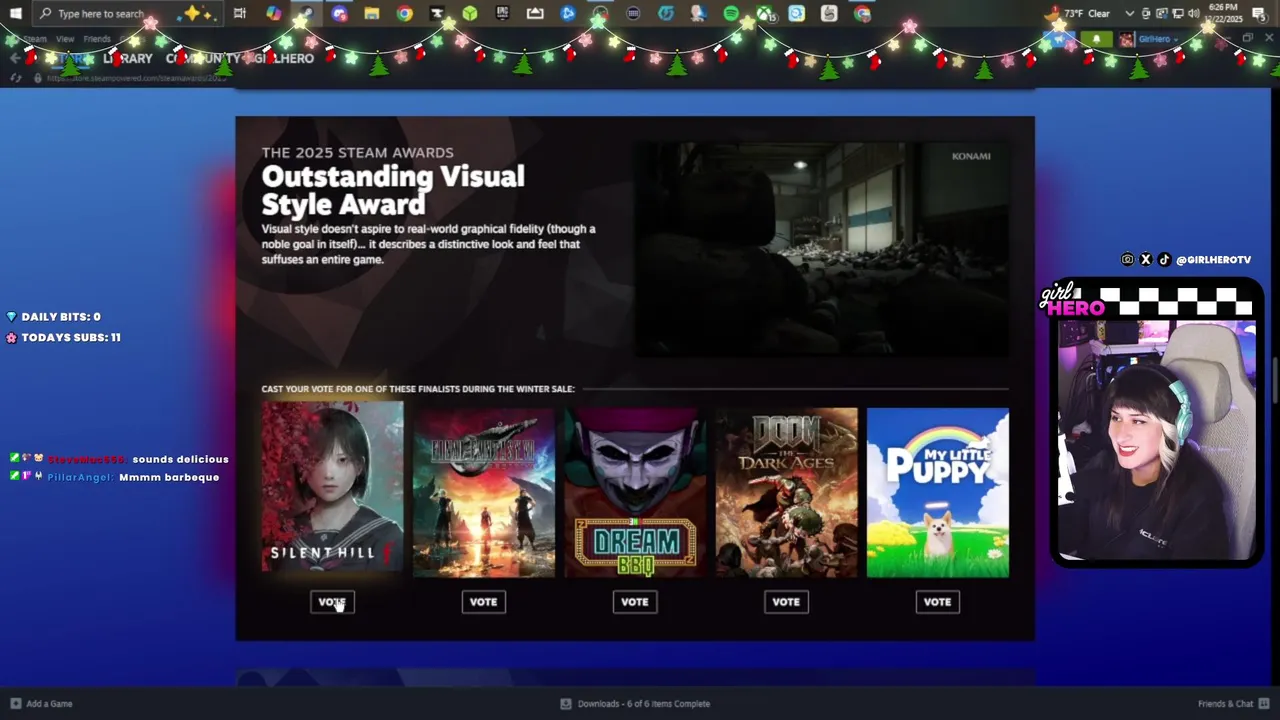Open the Silent Hill f cover thumbnail
Viewport: 1280px width, 720px height.
point(332,487)
